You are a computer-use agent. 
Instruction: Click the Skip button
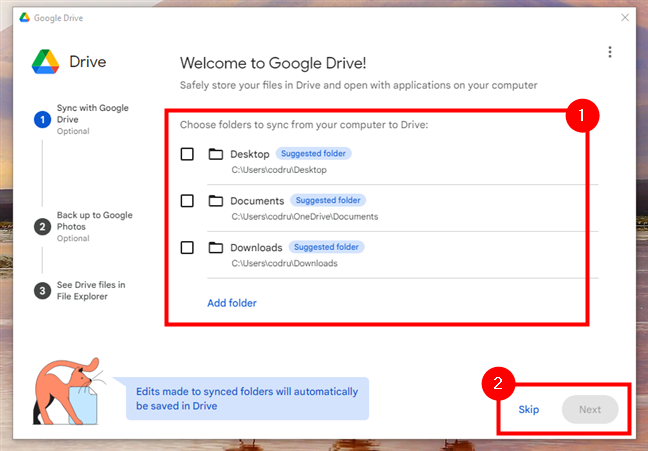pos(529,409)
